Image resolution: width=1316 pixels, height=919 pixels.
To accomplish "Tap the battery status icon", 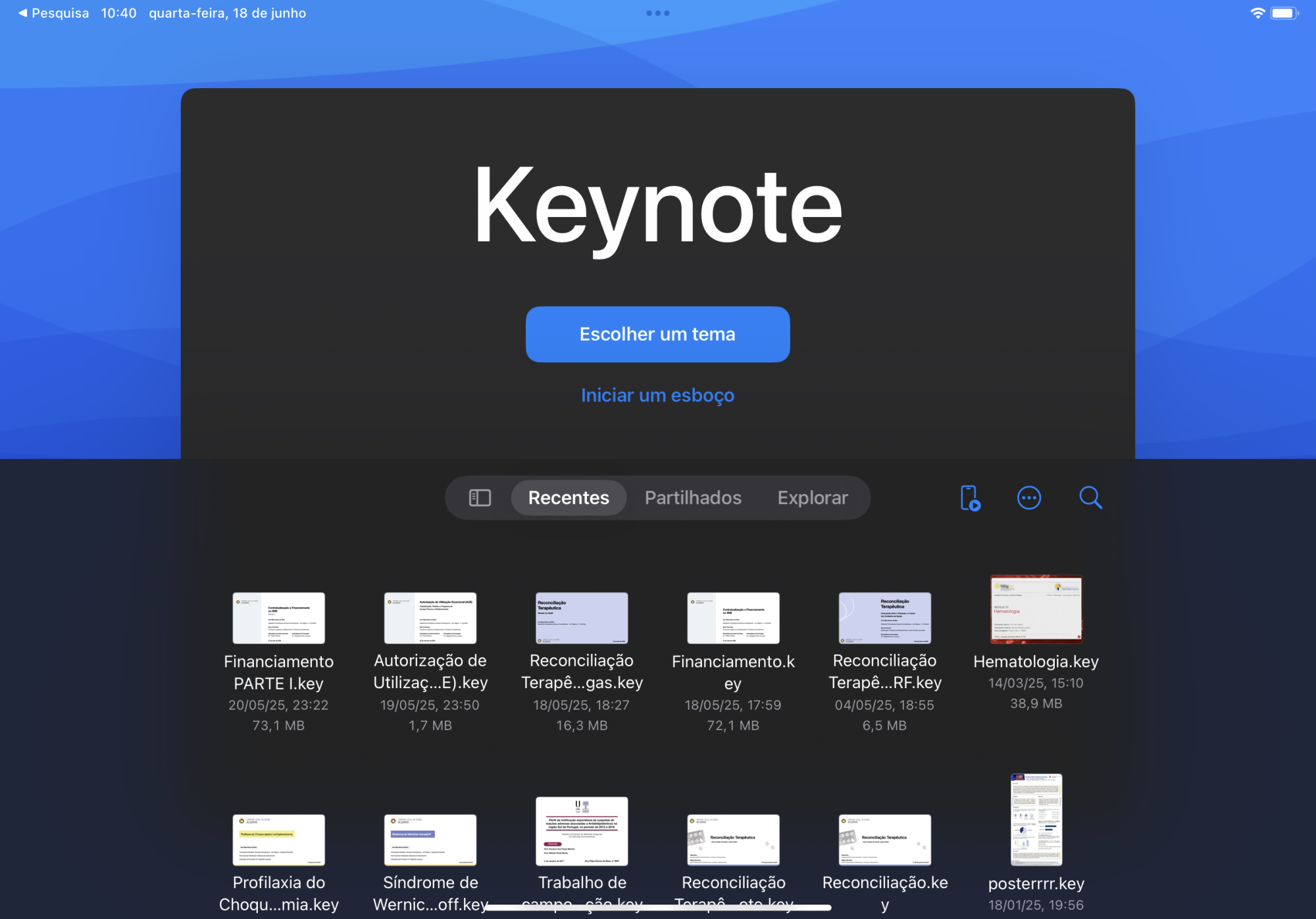I will (x=1284, y=13).
